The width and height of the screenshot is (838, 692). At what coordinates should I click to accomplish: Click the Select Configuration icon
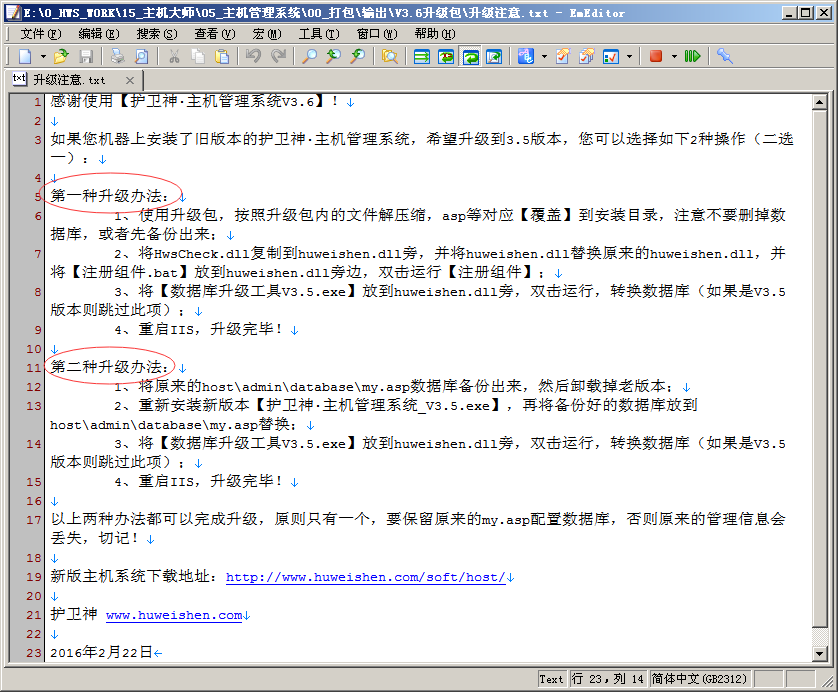(x=526, y=56)
